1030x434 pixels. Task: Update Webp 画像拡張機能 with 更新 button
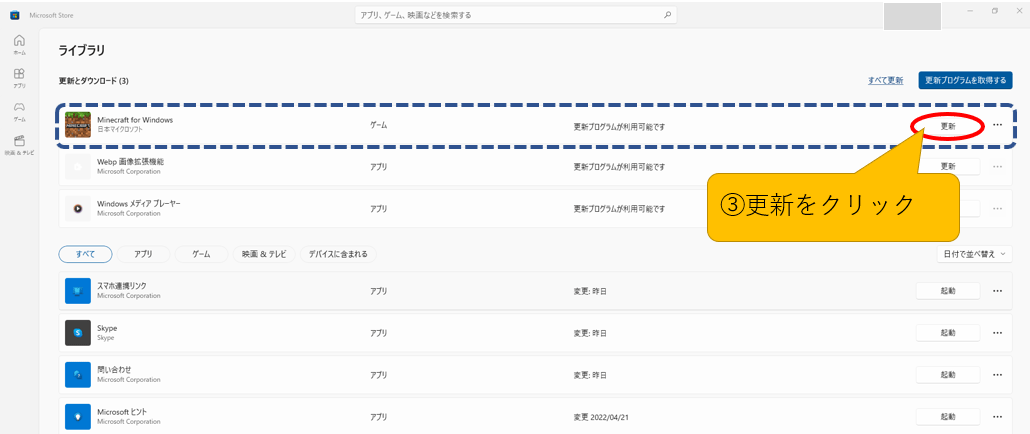pyautogui.click(x=948, y=167)
